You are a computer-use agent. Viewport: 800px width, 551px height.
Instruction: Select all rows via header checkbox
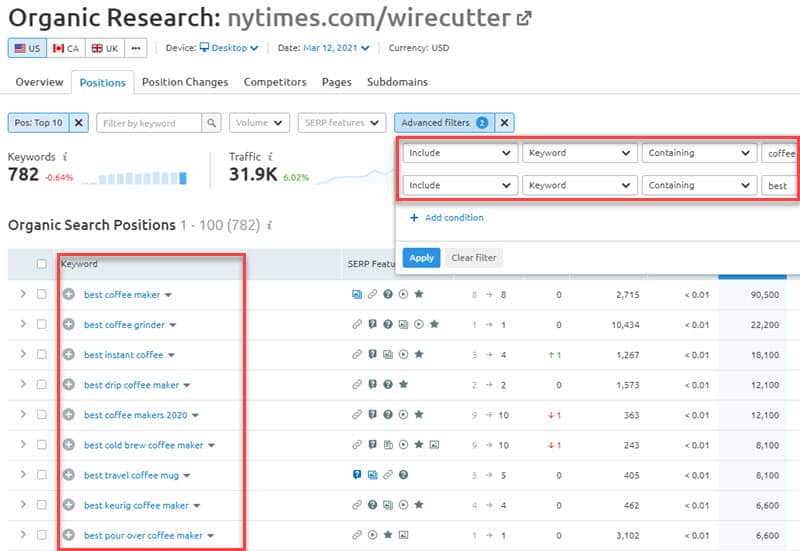[x=41, y=265]
